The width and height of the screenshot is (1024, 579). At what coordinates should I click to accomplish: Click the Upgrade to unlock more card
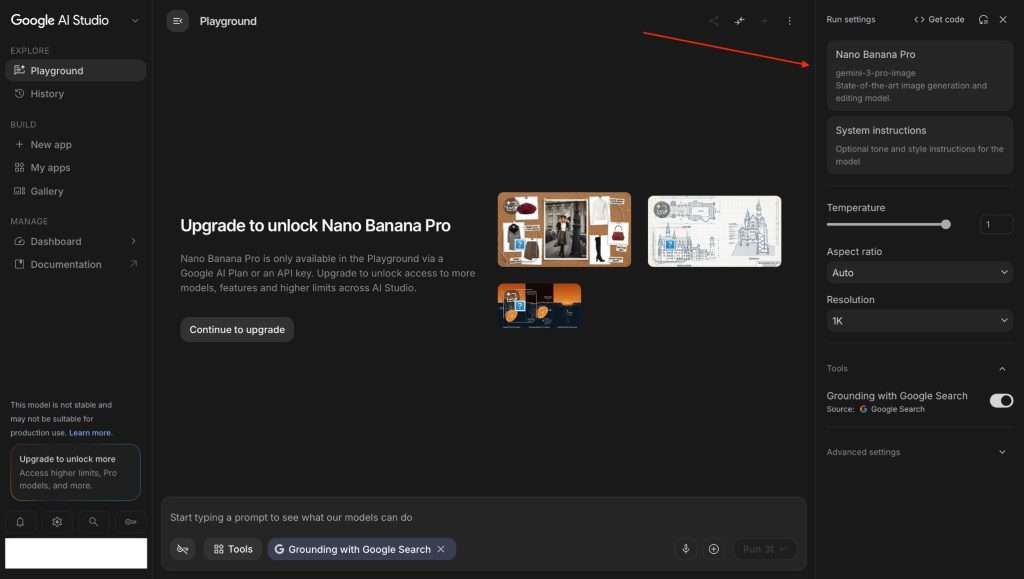(75, 472)
